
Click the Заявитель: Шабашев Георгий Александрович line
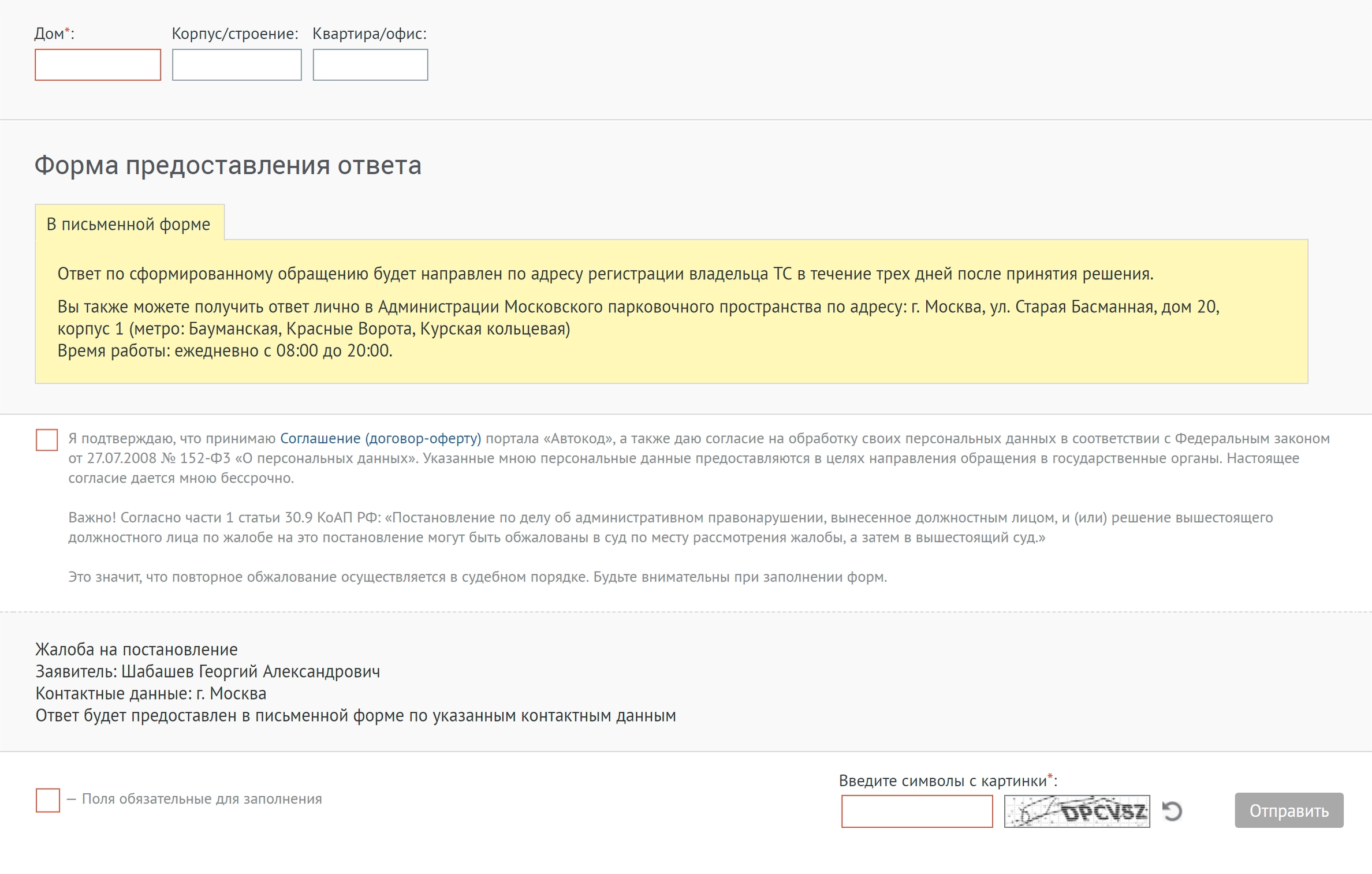[x=208, y=672]
